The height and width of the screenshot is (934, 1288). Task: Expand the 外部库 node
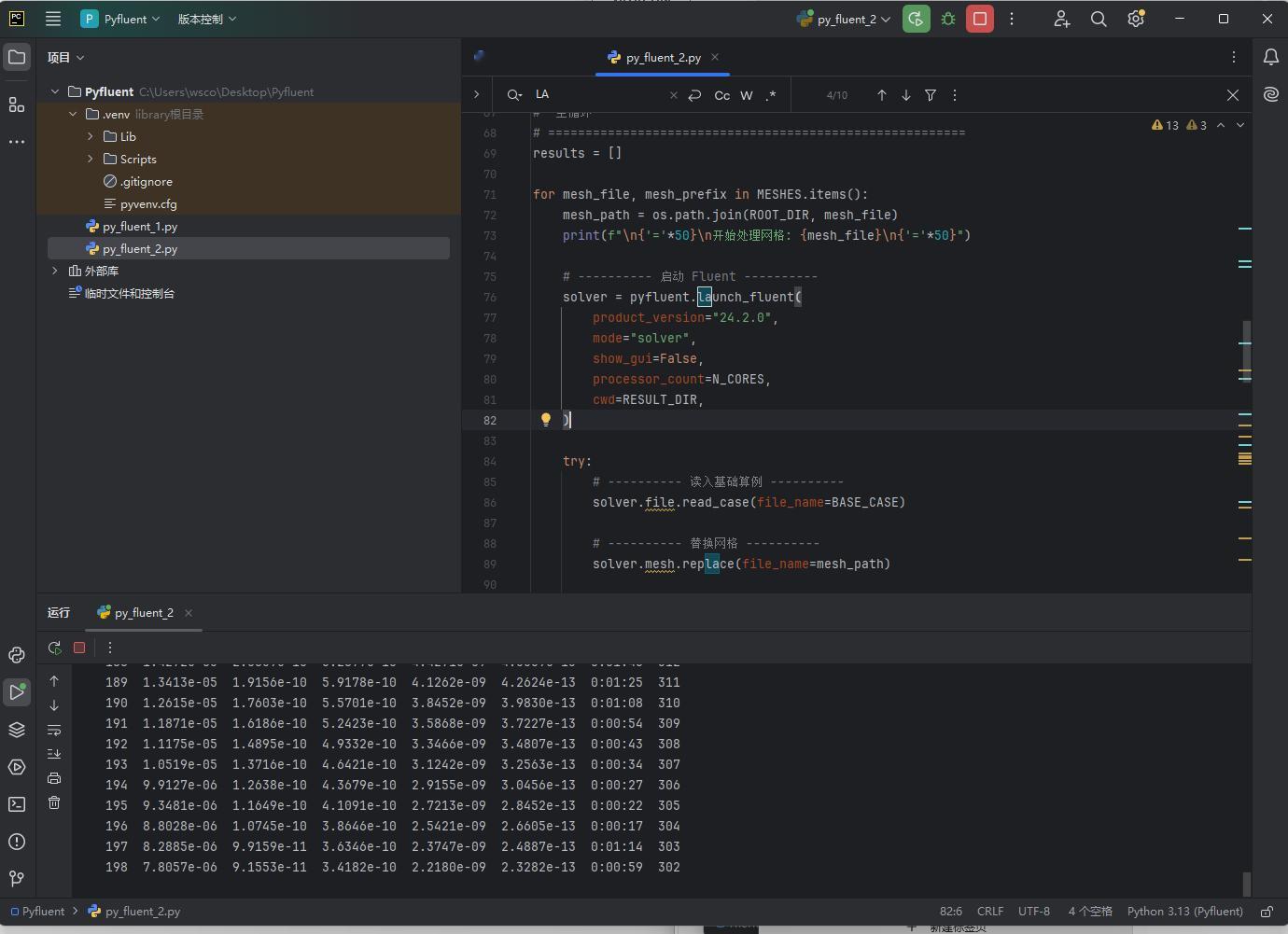tap(55, 271)
